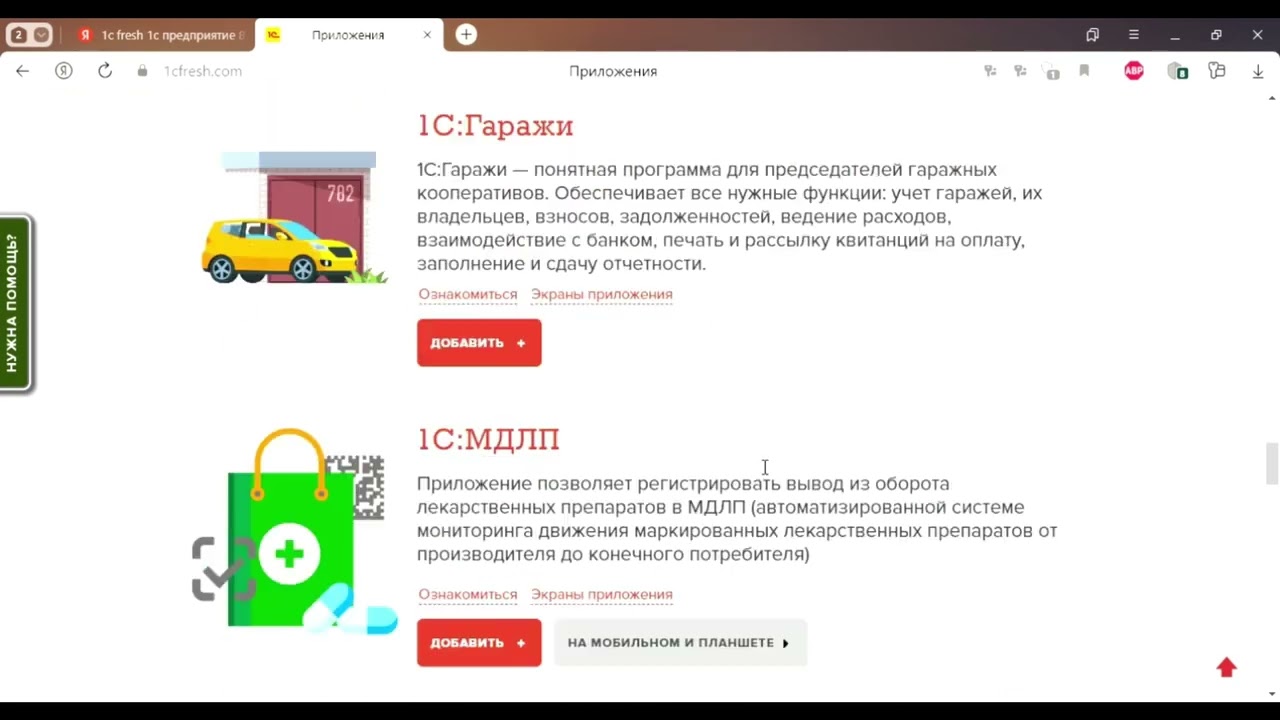This screenshot has width=1280, height=720.
Task: Open the '1С:Гаражи' heading link
Action: click(x=495, y=126)
